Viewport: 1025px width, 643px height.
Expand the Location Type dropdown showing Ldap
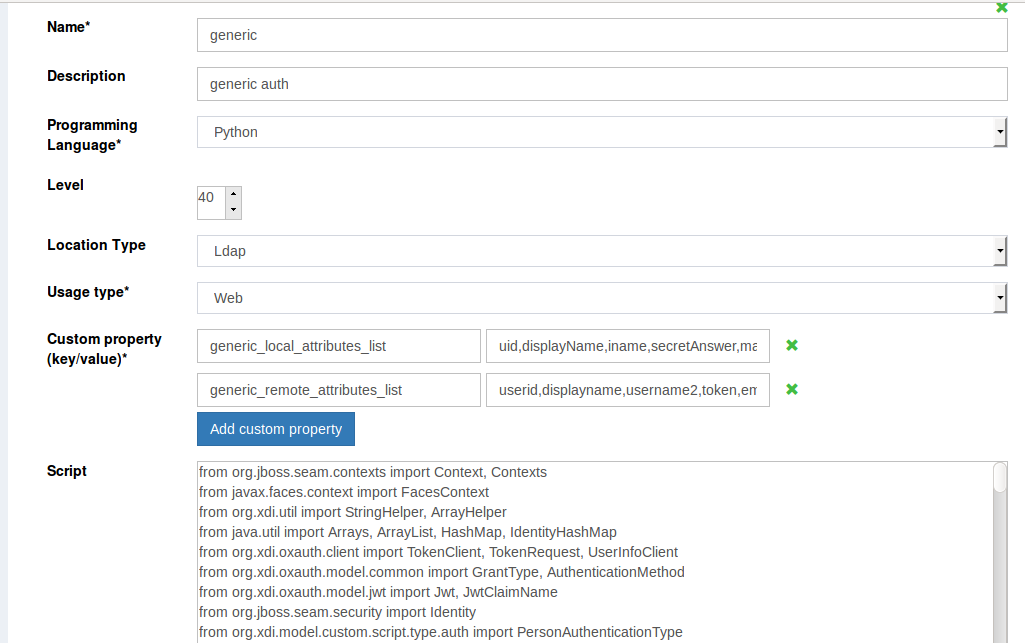click(601, 251)
